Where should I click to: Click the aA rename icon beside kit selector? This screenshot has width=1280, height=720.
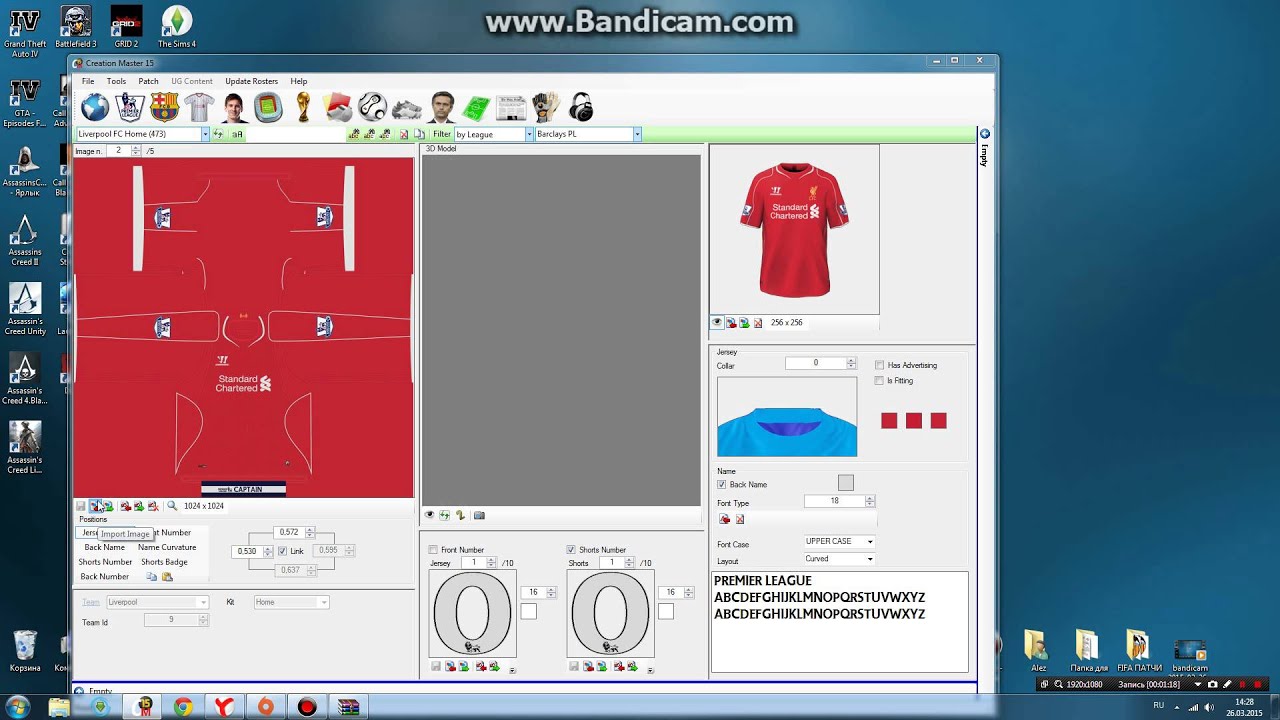[x=238, y=134]
